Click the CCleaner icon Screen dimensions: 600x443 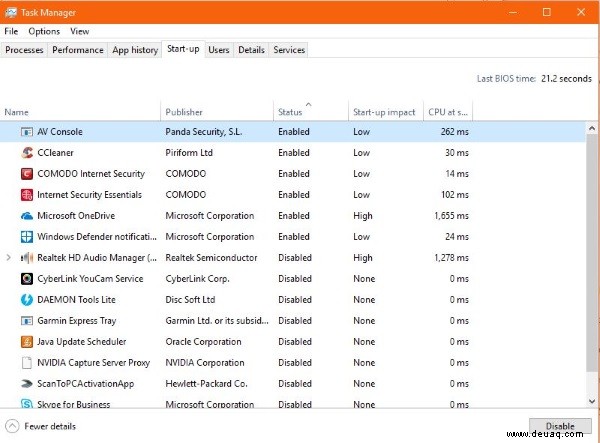[26, 153]
